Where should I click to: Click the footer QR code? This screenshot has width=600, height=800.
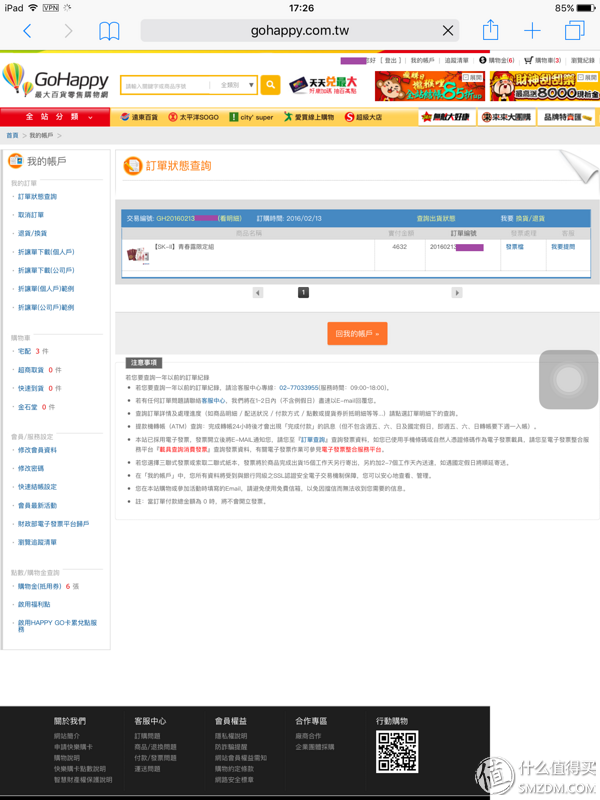click(x=397, y=752)
